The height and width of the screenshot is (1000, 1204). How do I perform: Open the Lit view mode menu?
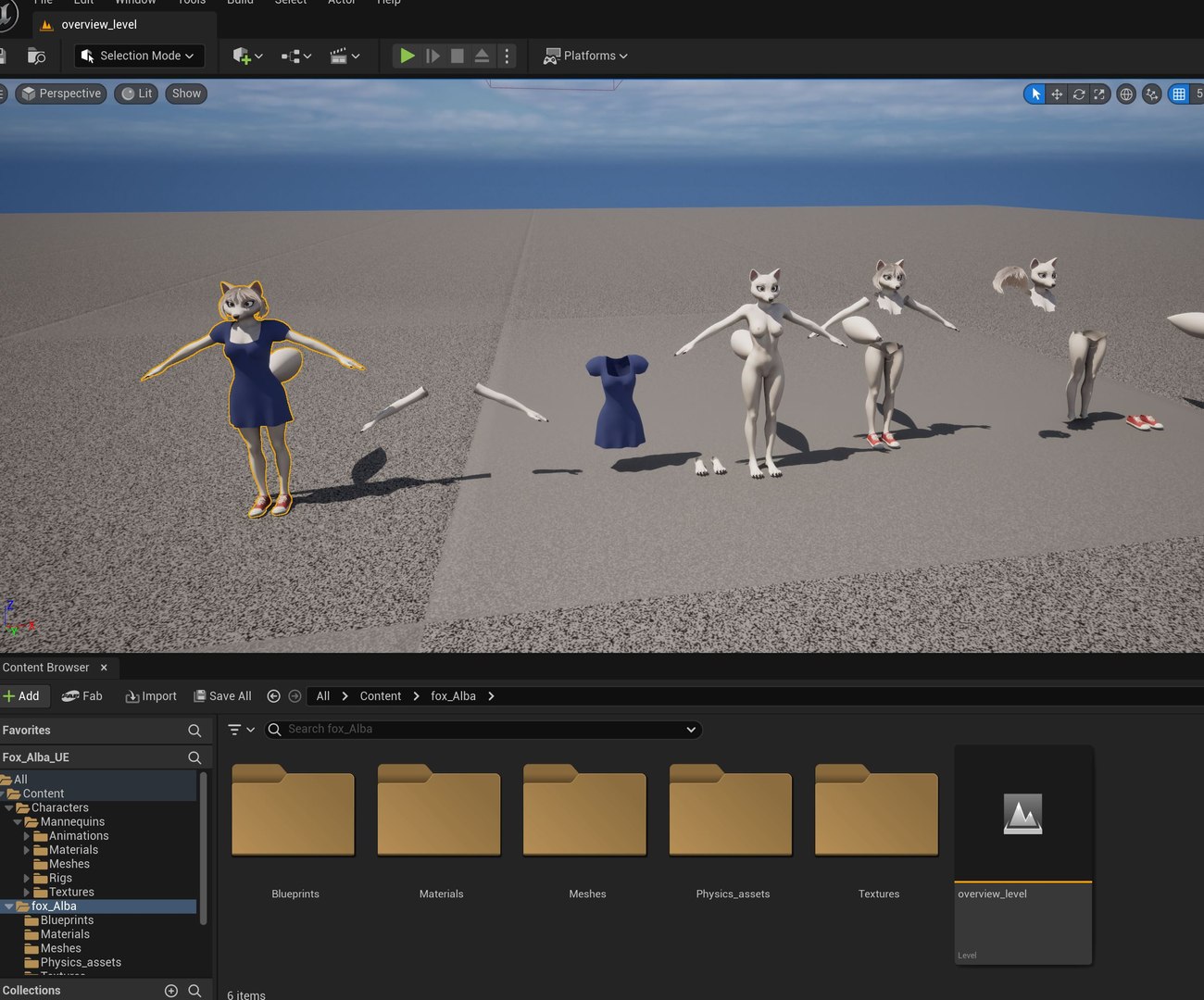click(137, 94)
